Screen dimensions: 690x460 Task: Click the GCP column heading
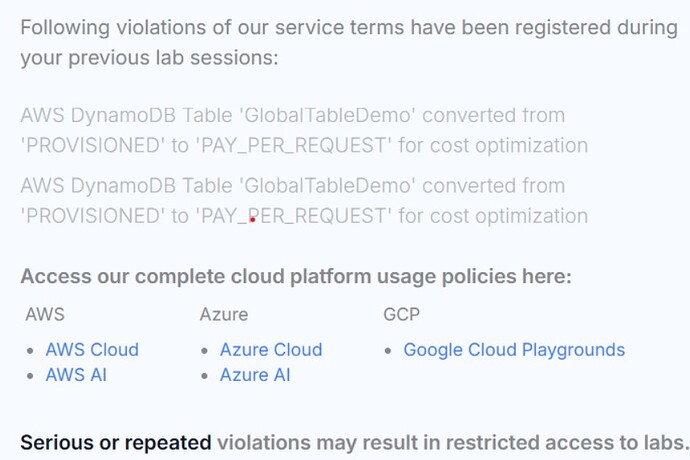point(402,314)
